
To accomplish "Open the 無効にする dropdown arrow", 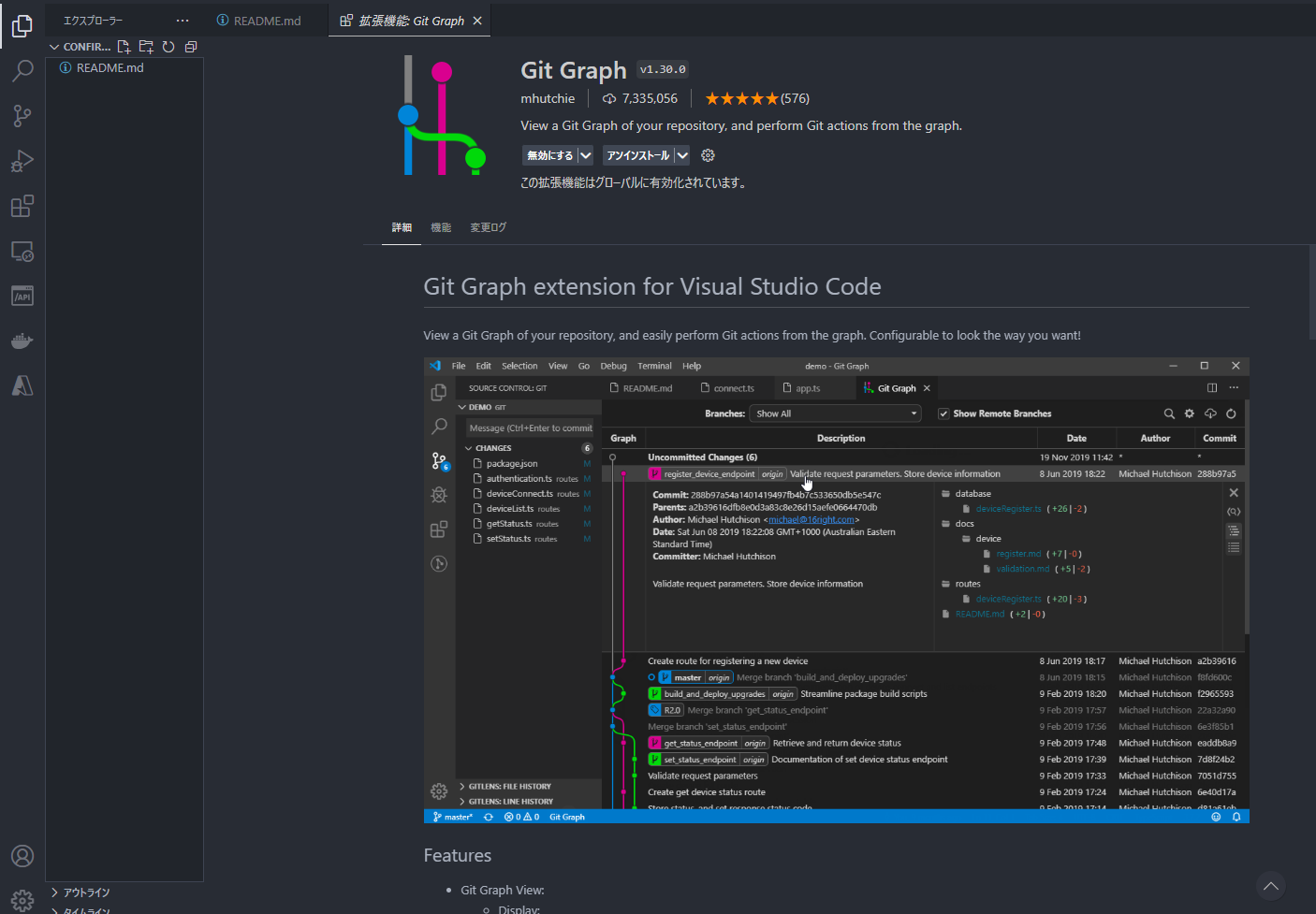I will click(x=584, y=154).
